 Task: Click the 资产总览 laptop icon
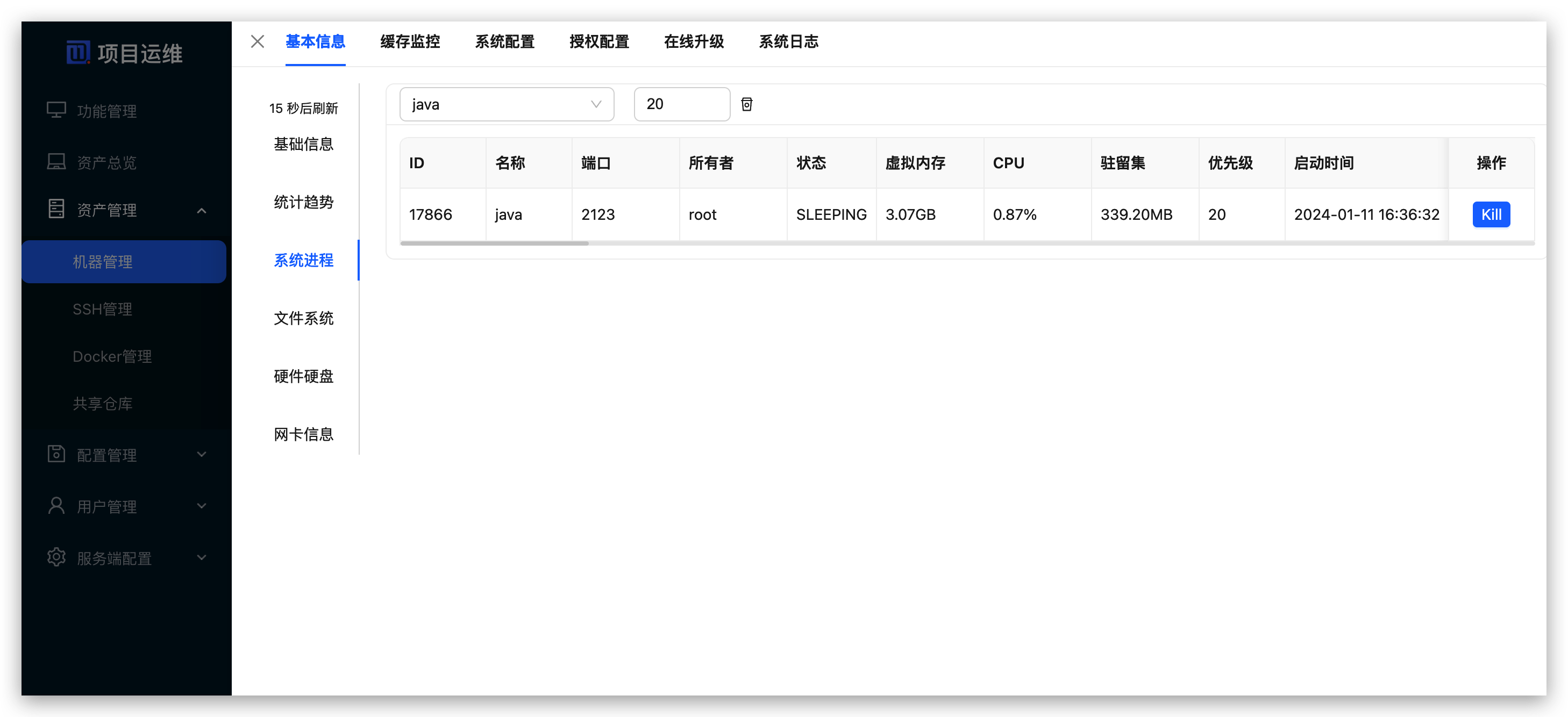coord(56,161)
